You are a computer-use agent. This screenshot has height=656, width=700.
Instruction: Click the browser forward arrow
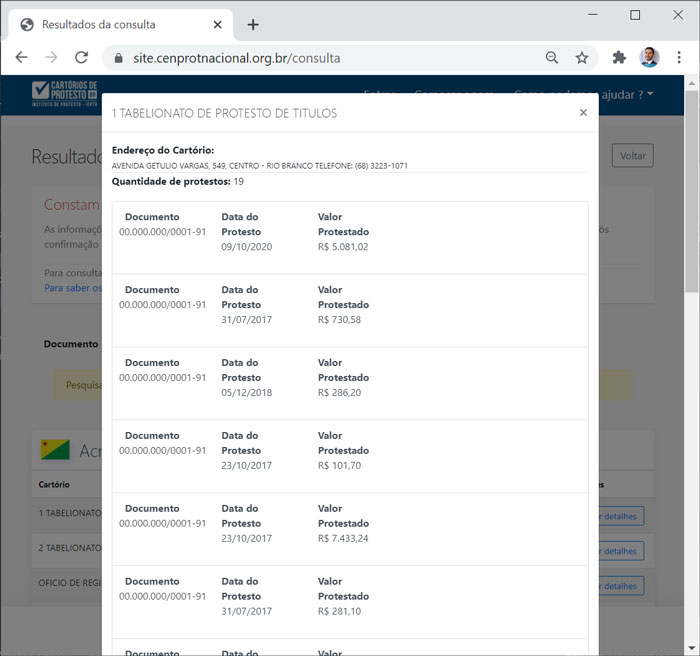51,57
